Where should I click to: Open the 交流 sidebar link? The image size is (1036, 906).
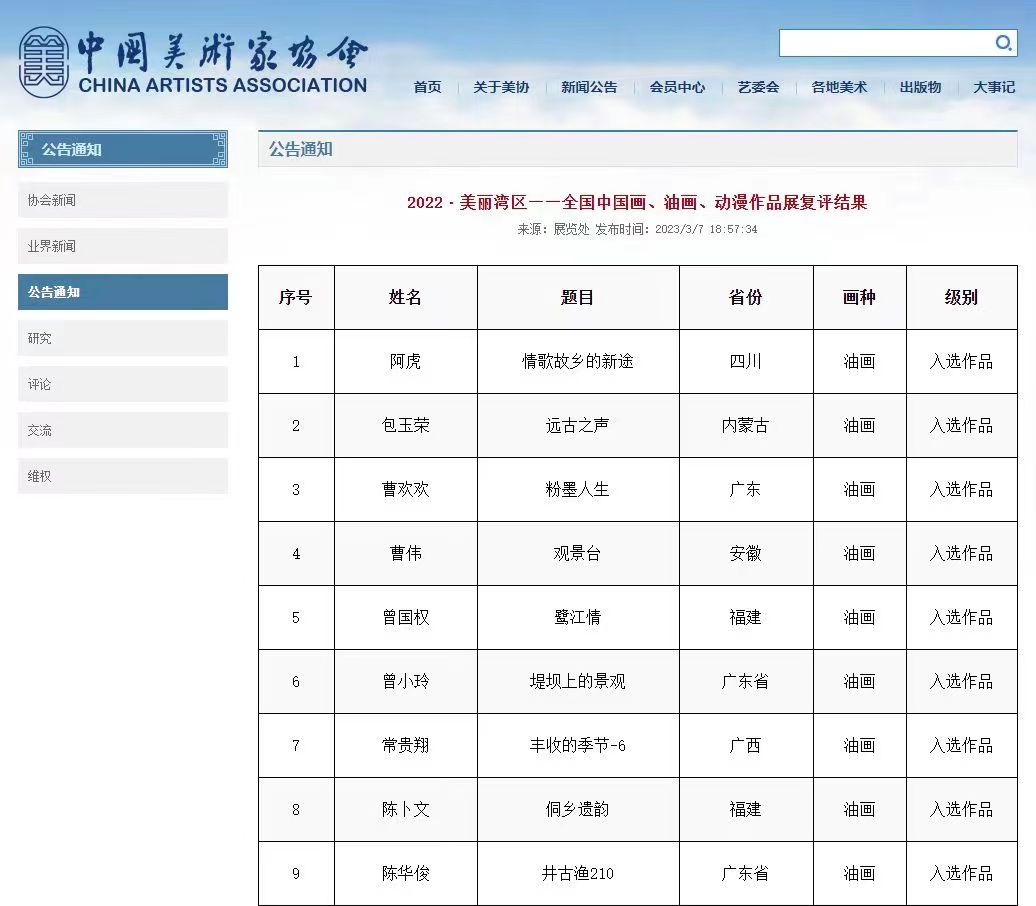coord(123,430)
